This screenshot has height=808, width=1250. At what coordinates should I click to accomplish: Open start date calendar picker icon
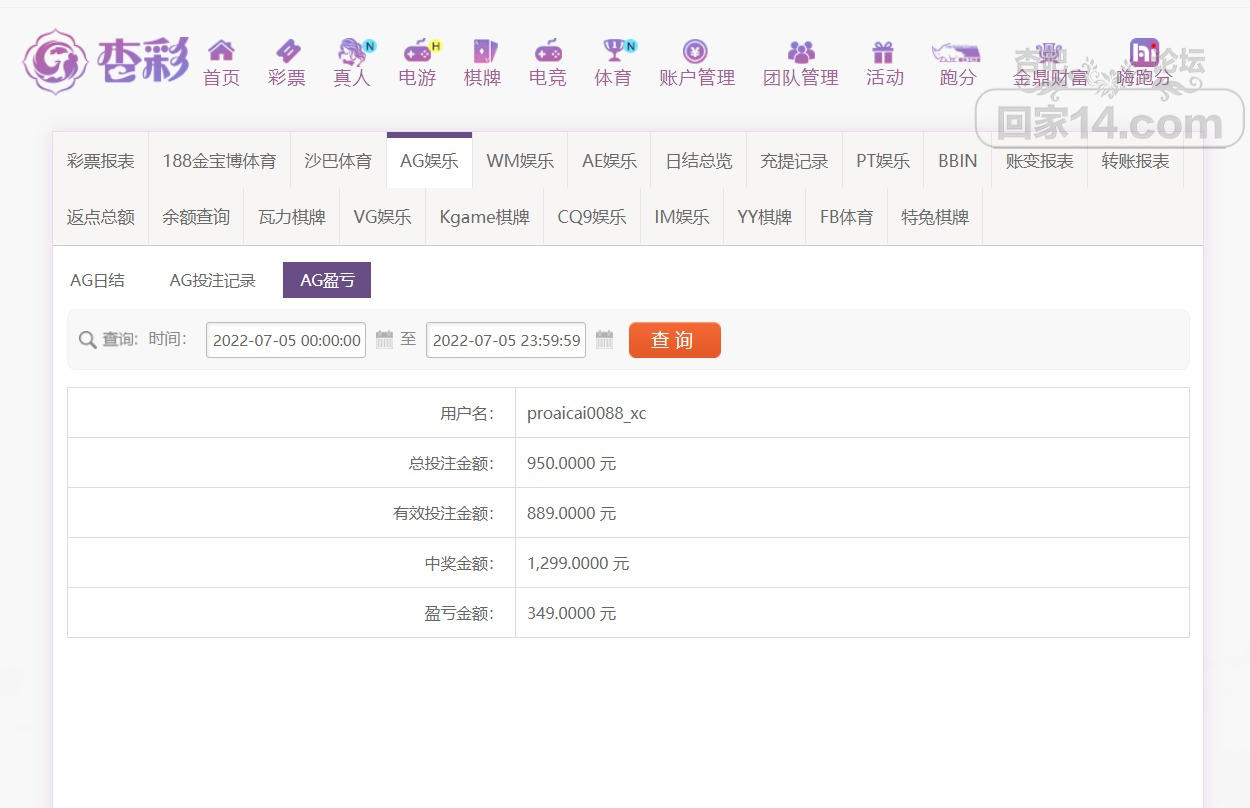pos(384,340)
